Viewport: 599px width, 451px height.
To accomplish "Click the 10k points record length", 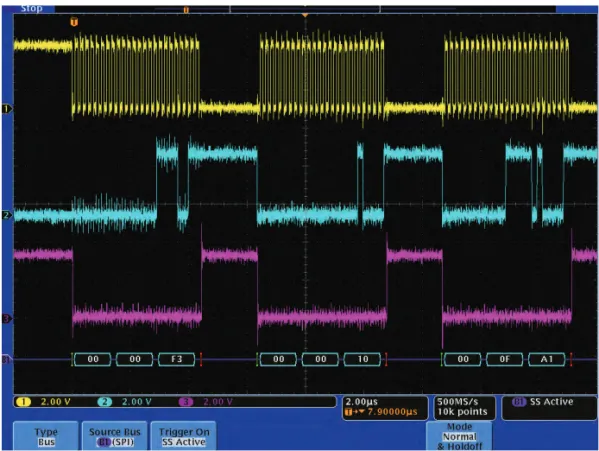I will (462, 412).
